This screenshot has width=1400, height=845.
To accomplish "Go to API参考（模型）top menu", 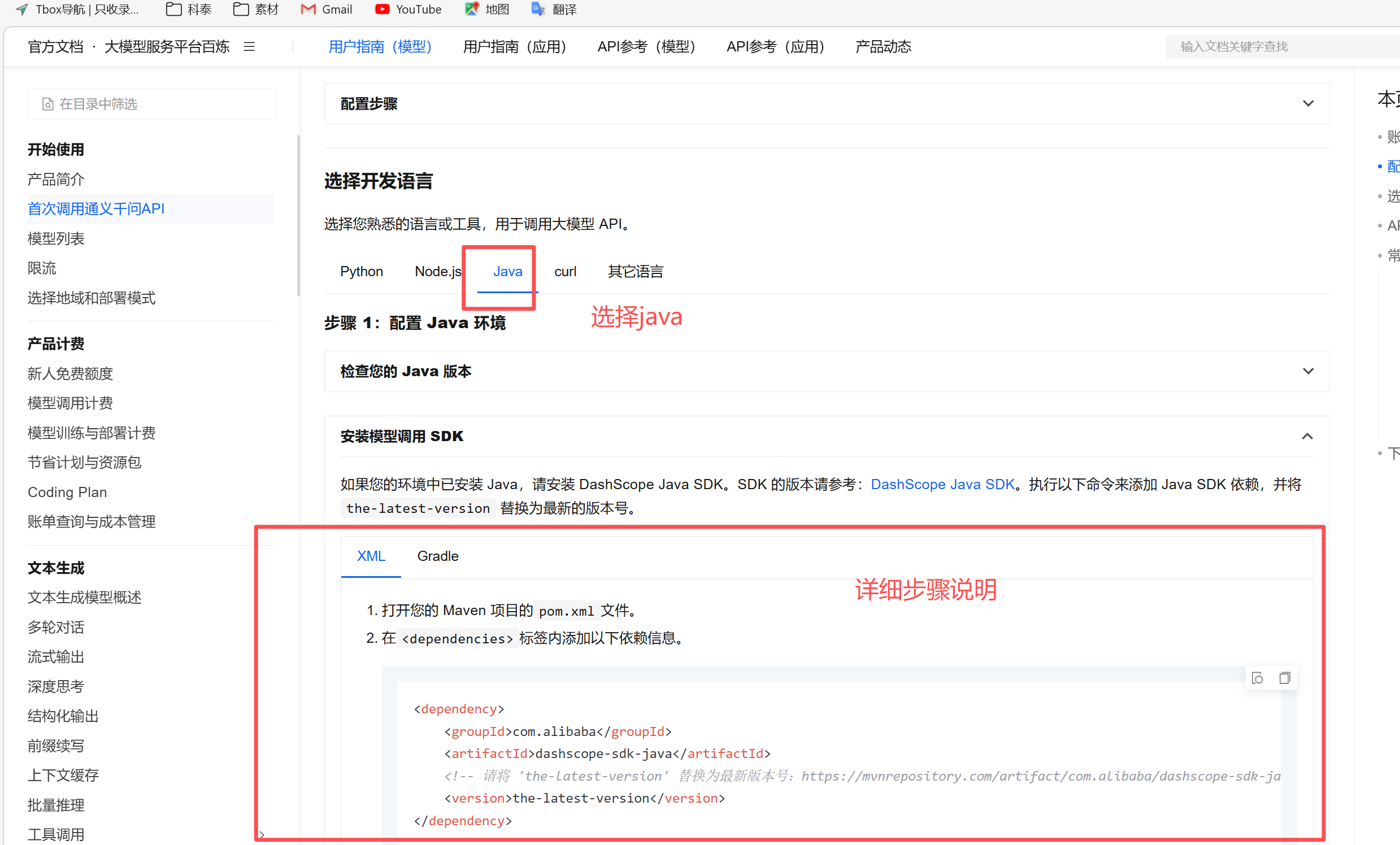I will click(x=646, y=46).
